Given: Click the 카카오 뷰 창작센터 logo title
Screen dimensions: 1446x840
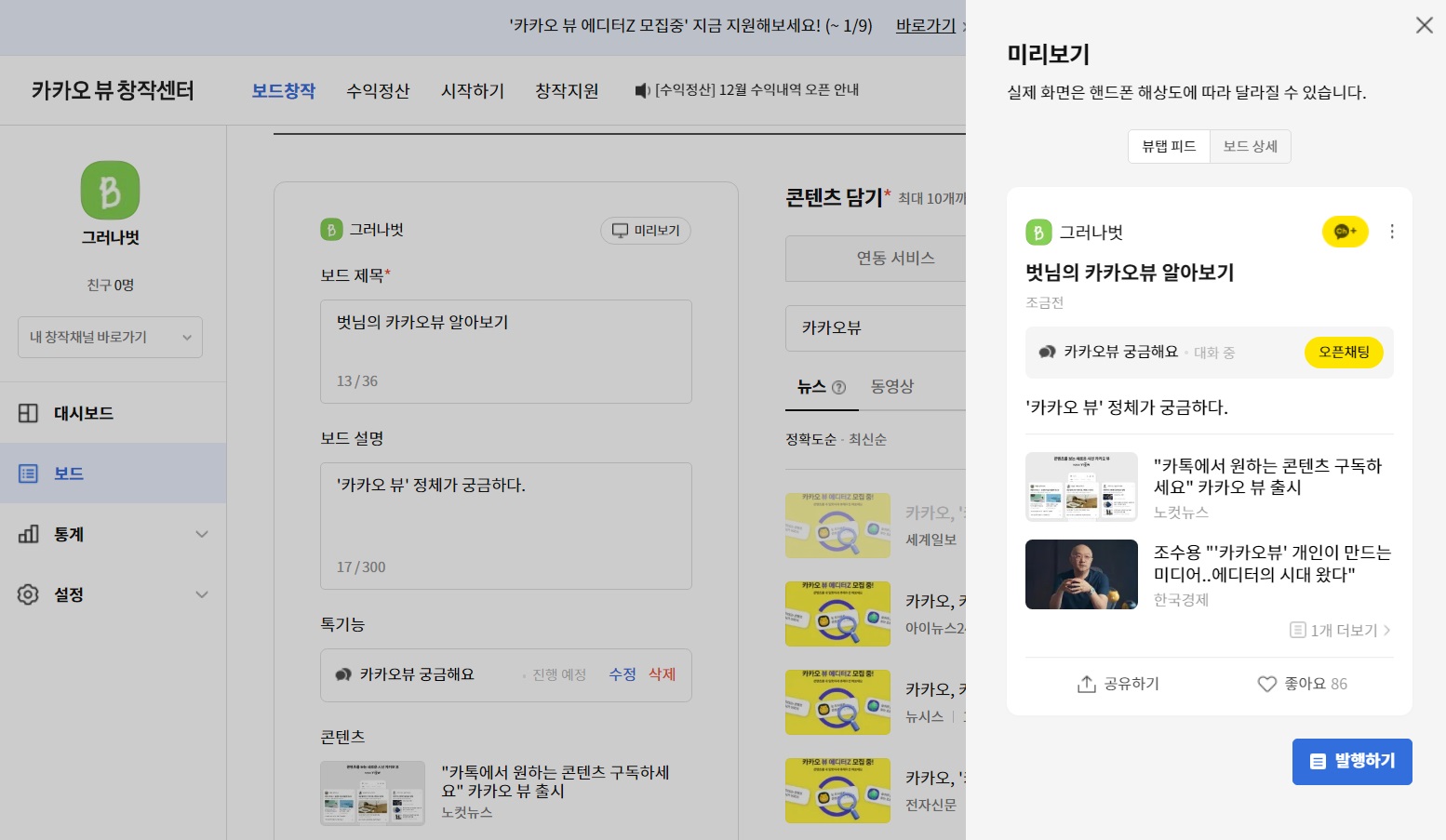Looking at the screenshot, I should click(x=113, y=90).
